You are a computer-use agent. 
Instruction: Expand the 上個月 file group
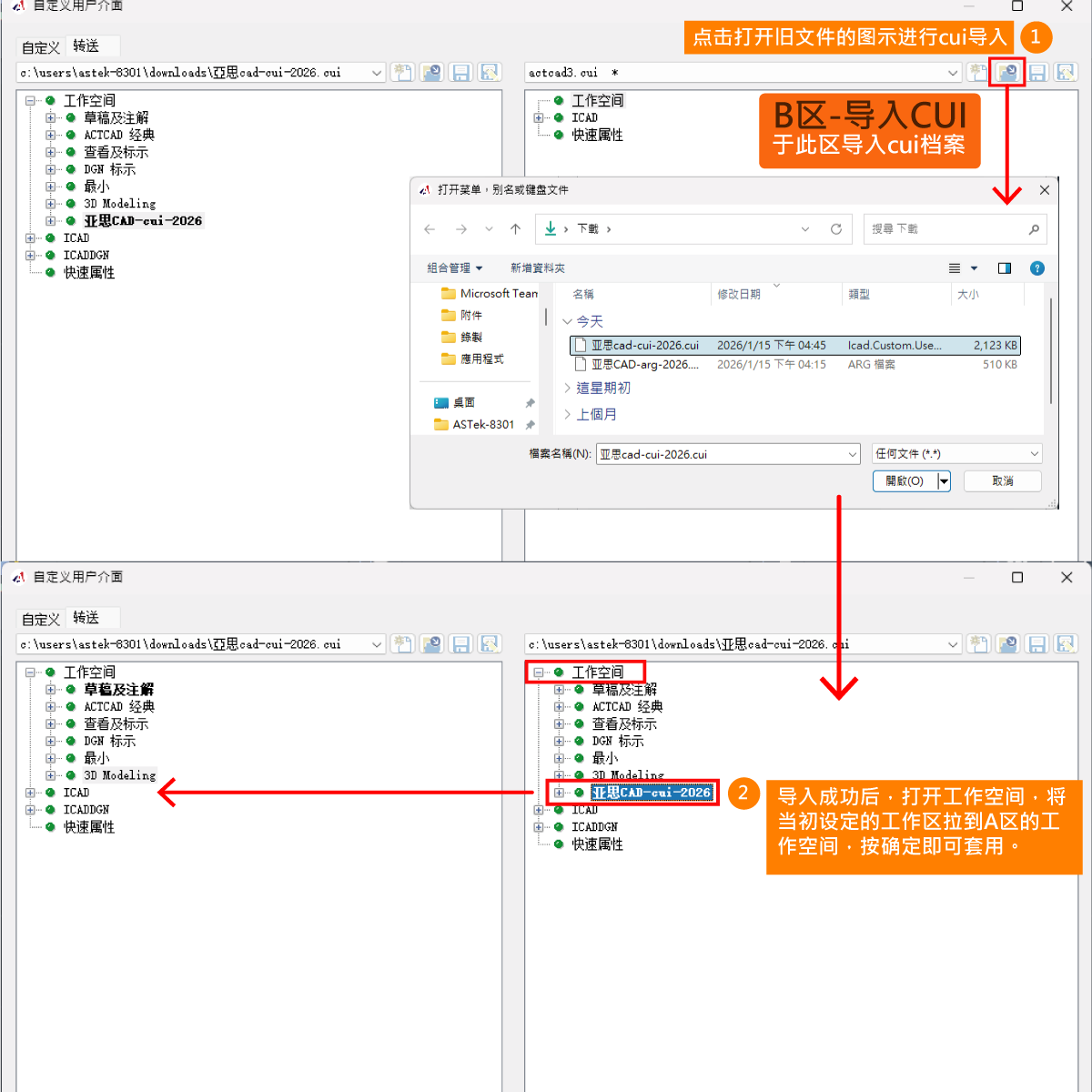point(568,414)
